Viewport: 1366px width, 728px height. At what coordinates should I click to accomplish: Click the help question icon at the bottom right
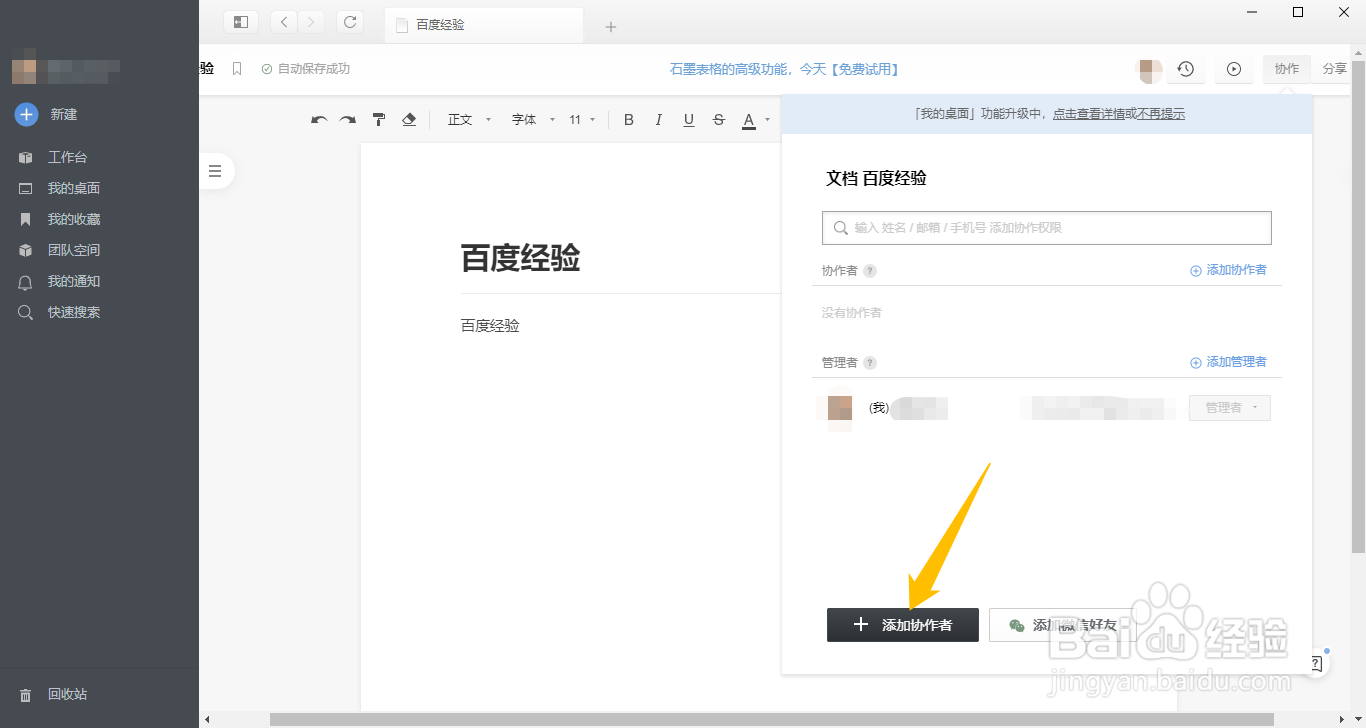pos(1315,663)
